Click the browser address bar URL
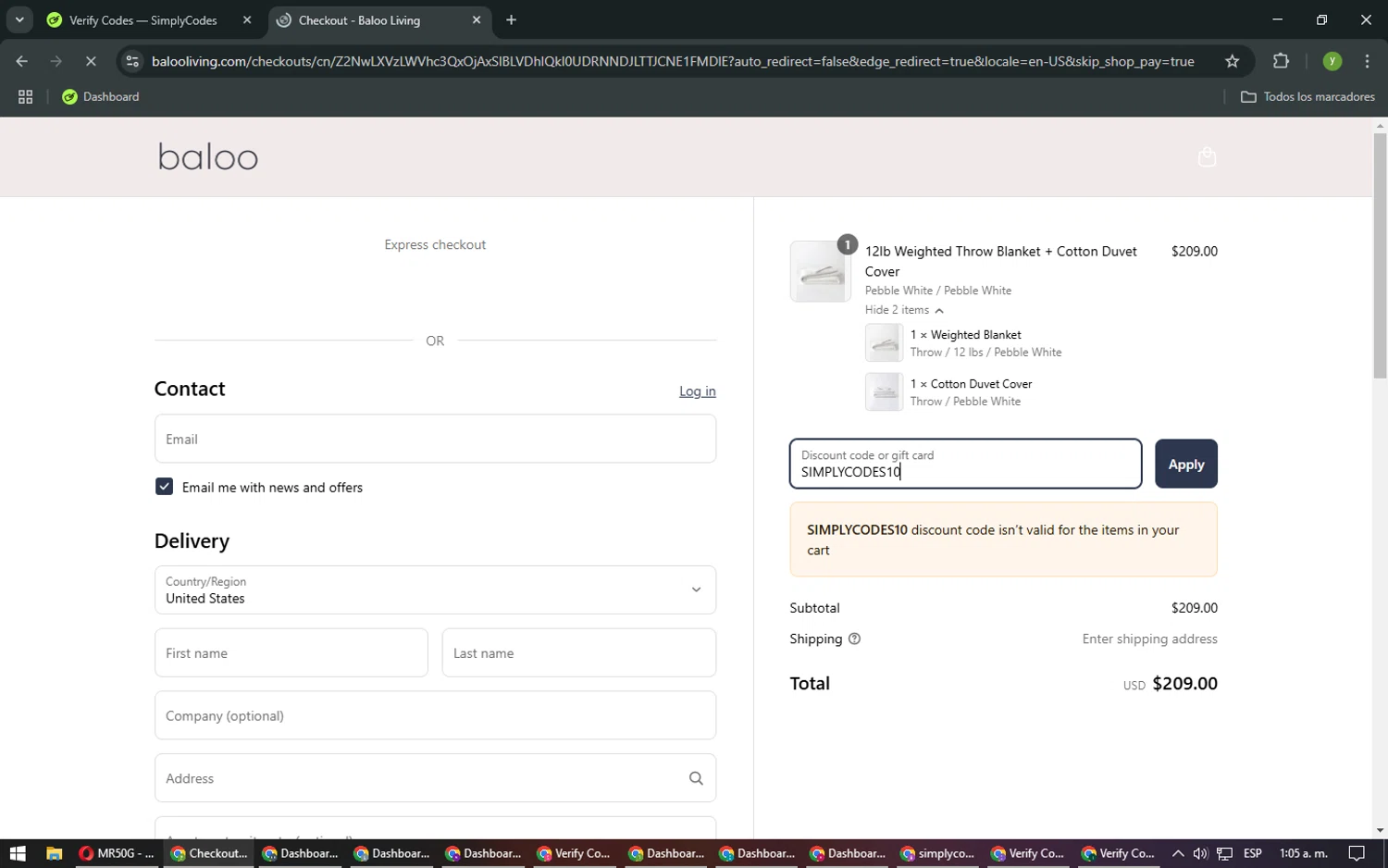 click(673, 61)
